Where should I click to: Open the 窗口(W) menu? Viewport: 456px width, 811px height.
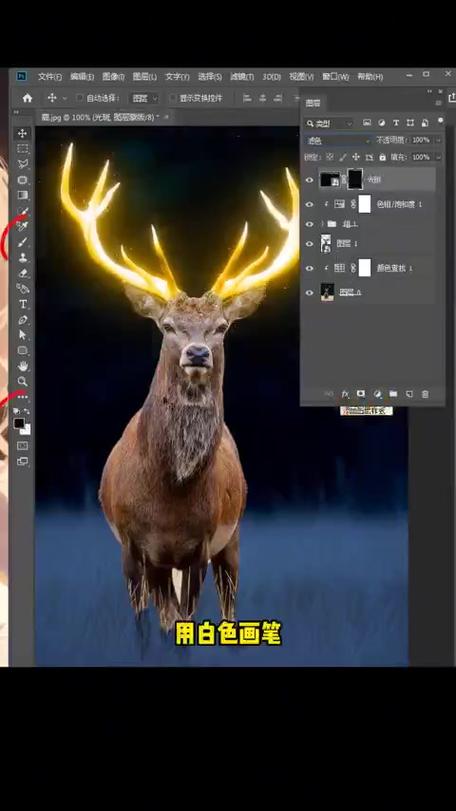pos(336,77)
